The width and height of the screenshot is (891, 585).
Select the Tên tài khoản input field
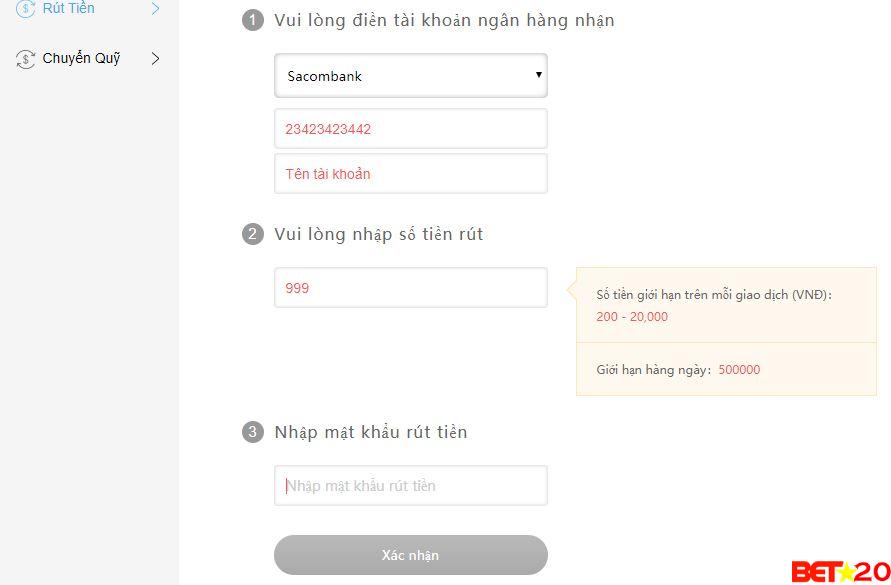[410, 173]
